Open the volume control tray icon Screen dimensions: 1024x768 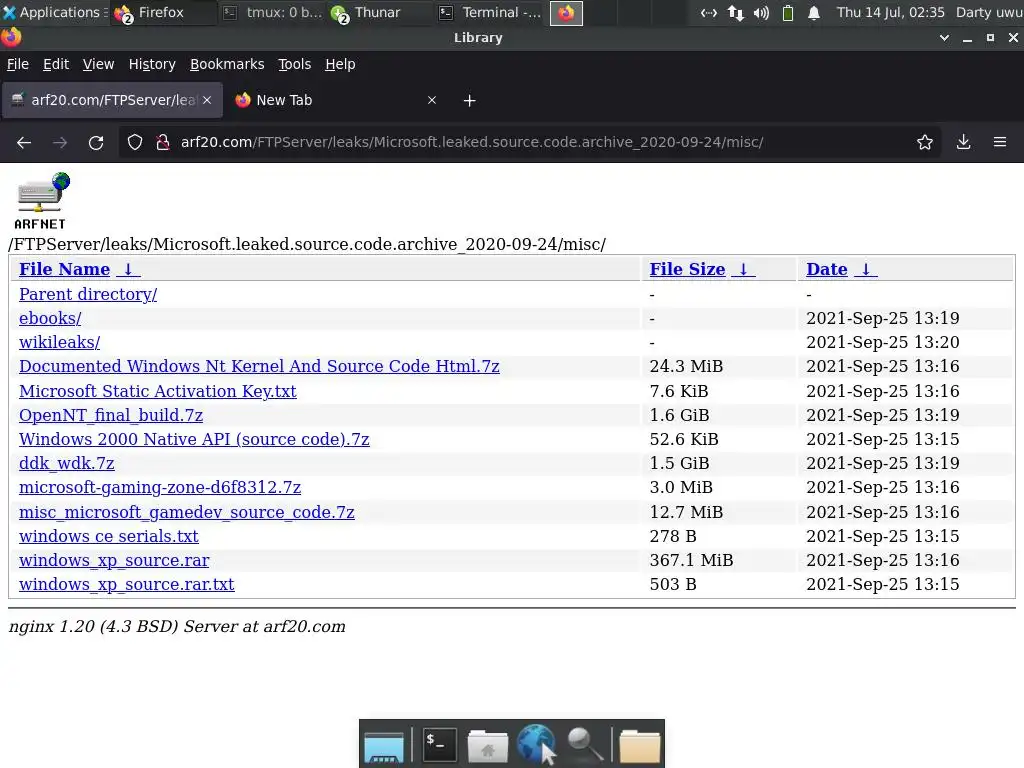pyautogui.click(x=761, y=12)
